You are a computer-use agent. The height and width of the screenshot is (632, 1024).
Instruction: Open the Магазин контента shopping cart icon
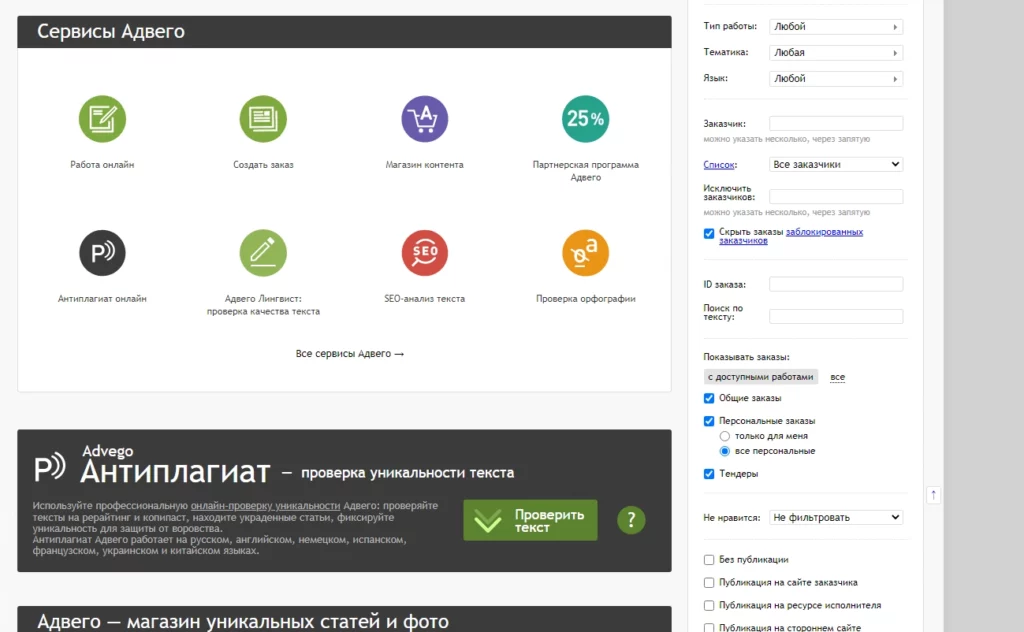click(x=424, y=119)
